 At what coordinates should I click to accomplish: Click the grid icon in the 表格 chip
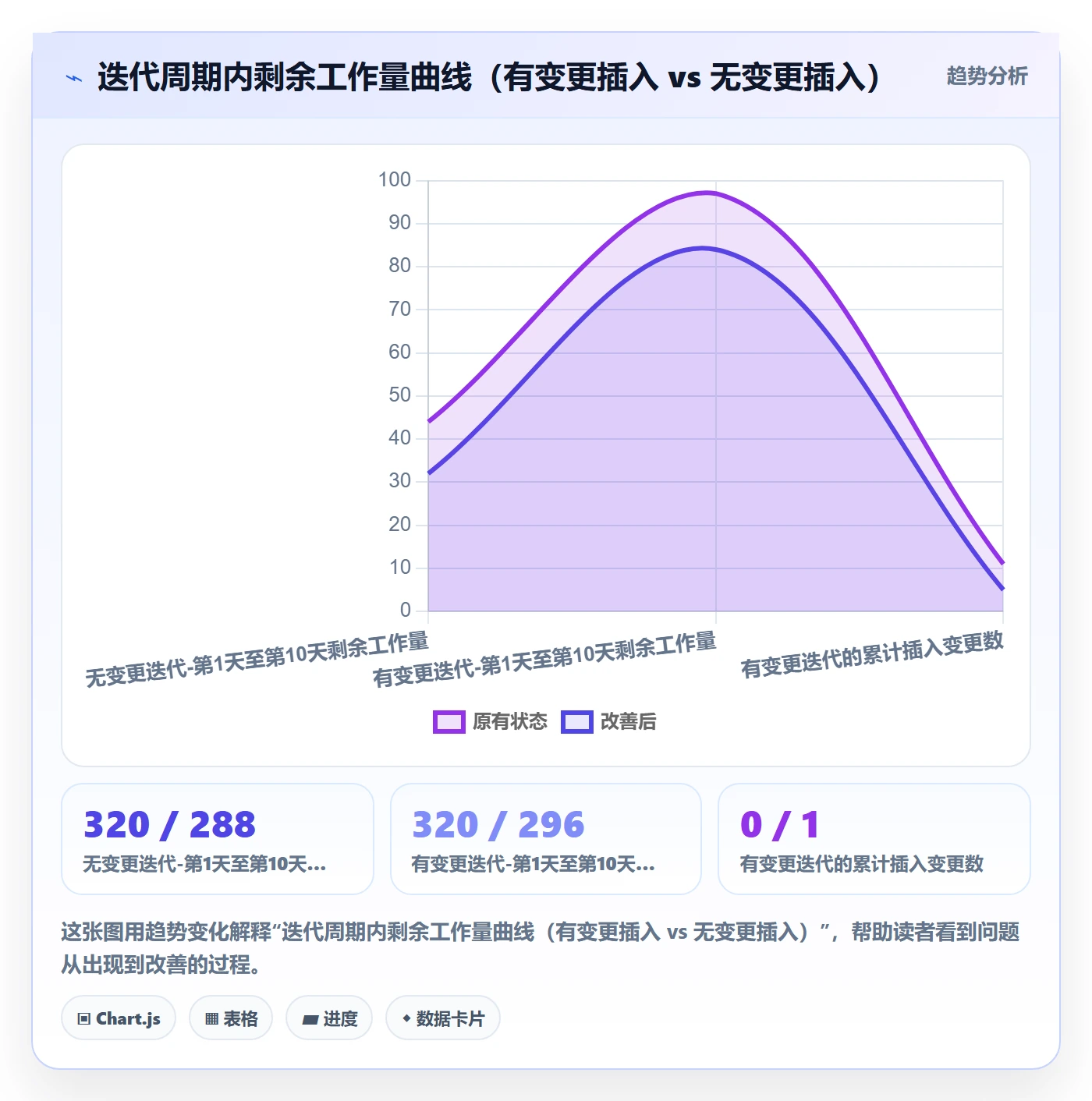[211, 1019]
